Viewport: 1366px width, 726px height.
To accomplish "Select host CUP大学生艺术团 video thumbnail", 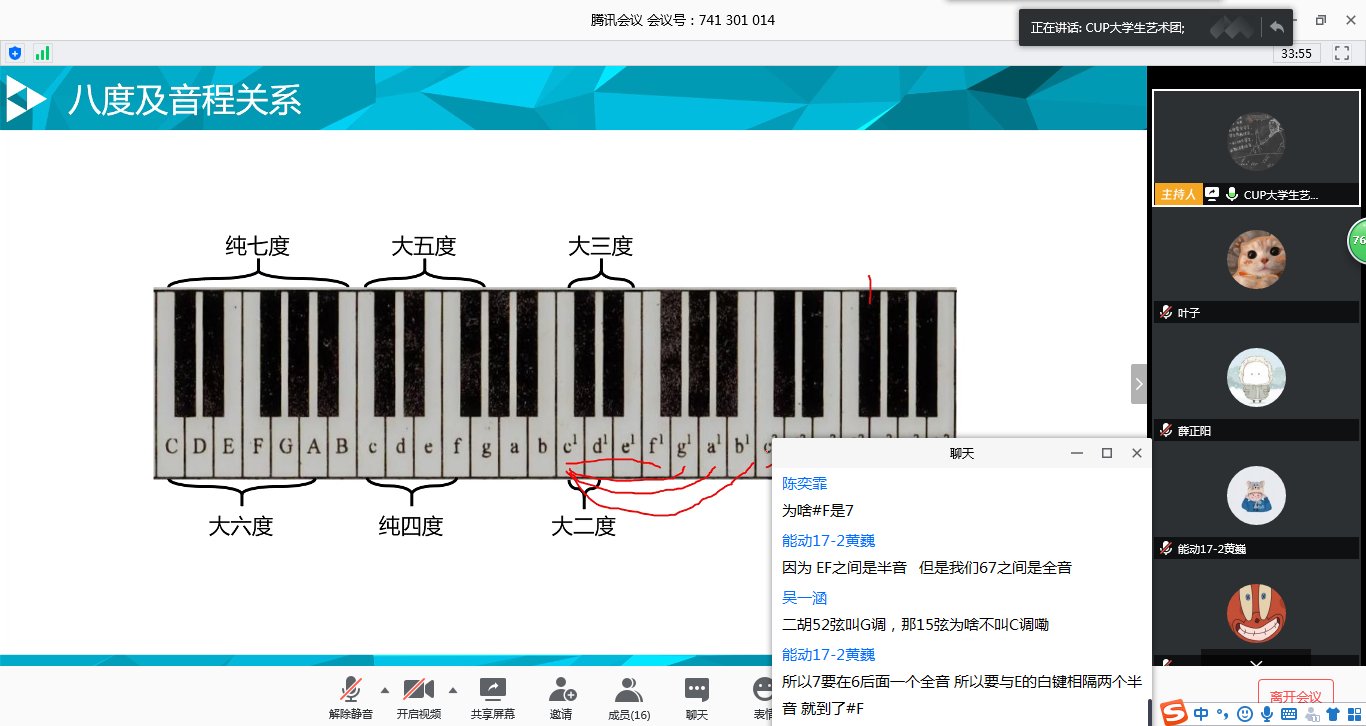I will pos(1256,140).
